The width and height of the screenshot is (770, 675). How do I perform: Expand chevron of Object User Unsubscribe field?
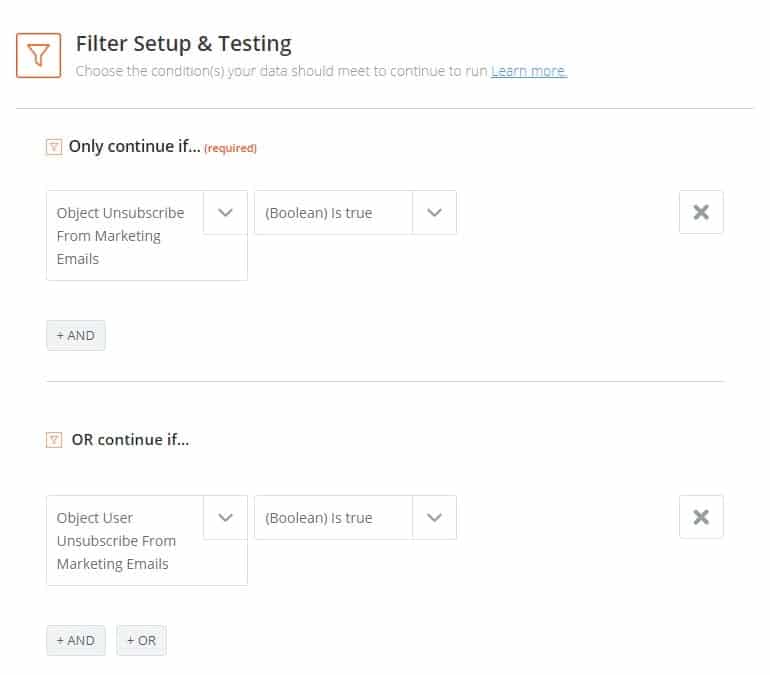225,517
